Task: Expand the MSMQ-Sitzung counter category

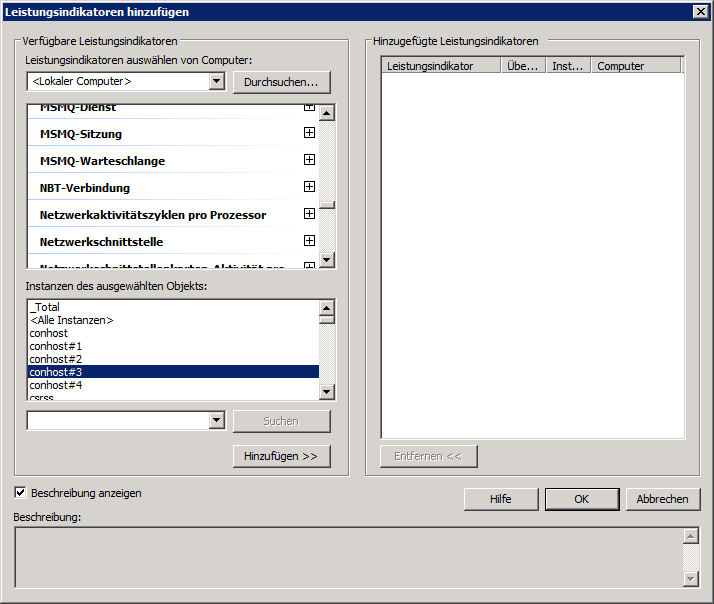Action: (309, 133)
